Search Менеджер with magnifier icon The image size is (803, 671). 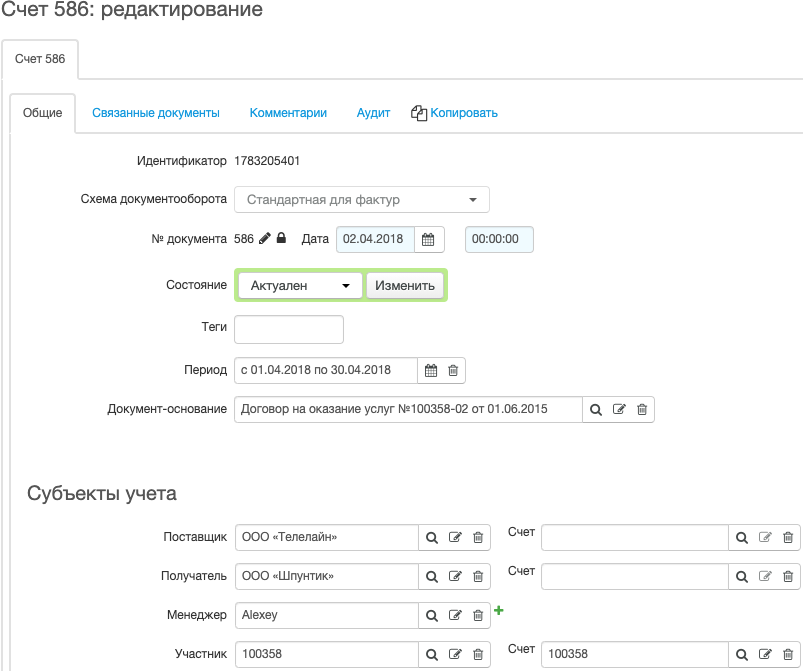(432, 616)
